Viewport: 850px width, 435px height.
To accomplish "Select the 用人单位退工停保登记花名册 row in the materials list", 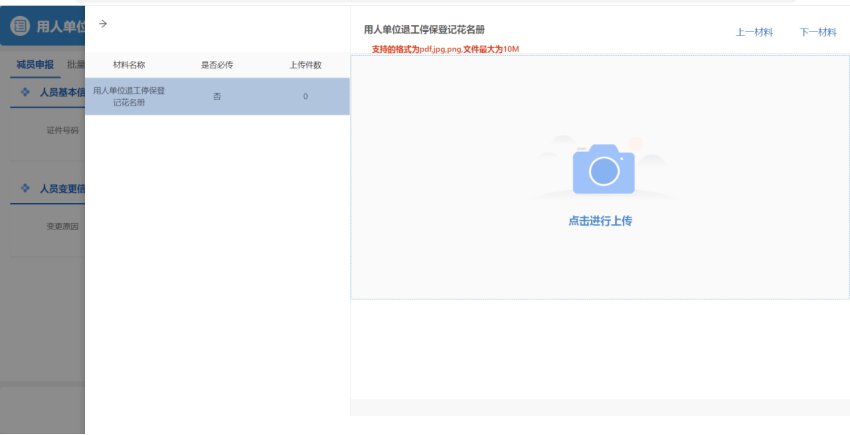I will coord(129,96).
